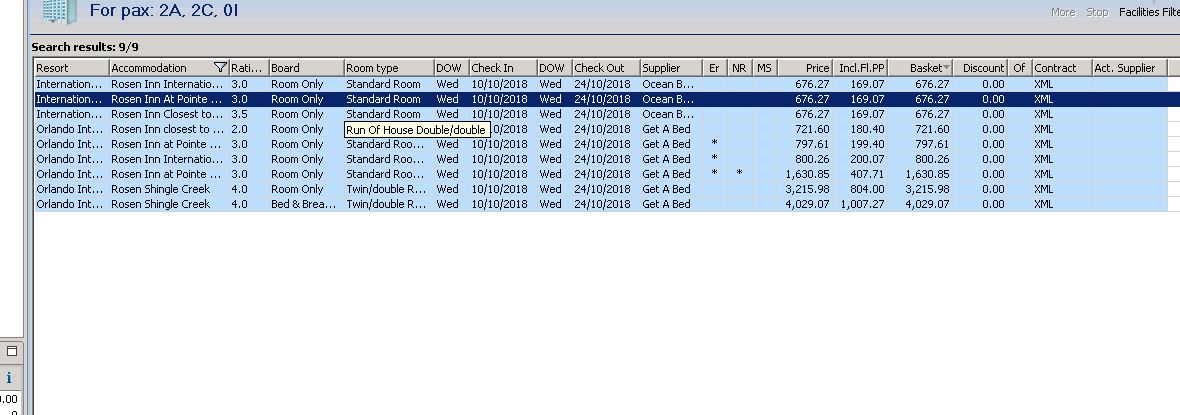The width and height of the screenshot is (1180, 415).
Task: Click the info icon in left sidebar
Action: click(x=9, y=377)
